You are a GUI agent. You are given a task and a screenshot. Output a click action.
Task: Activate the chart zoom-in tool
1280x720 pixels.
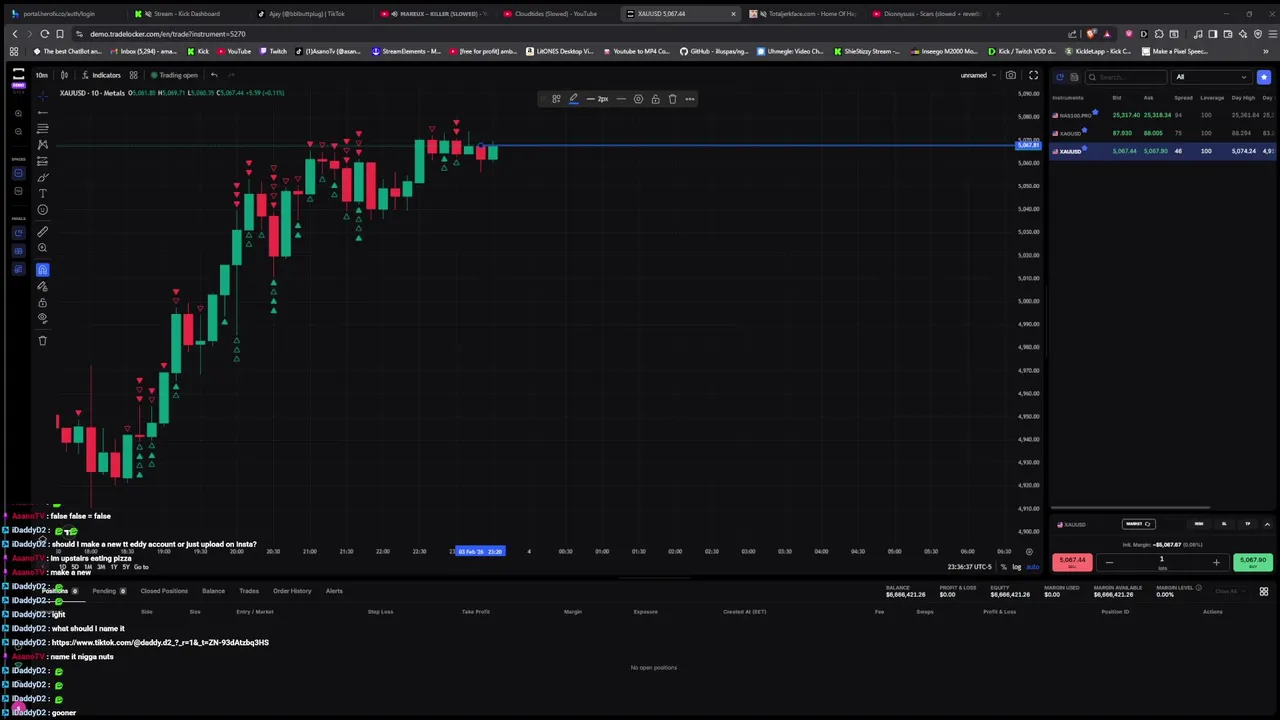click(x=42, y=247)
